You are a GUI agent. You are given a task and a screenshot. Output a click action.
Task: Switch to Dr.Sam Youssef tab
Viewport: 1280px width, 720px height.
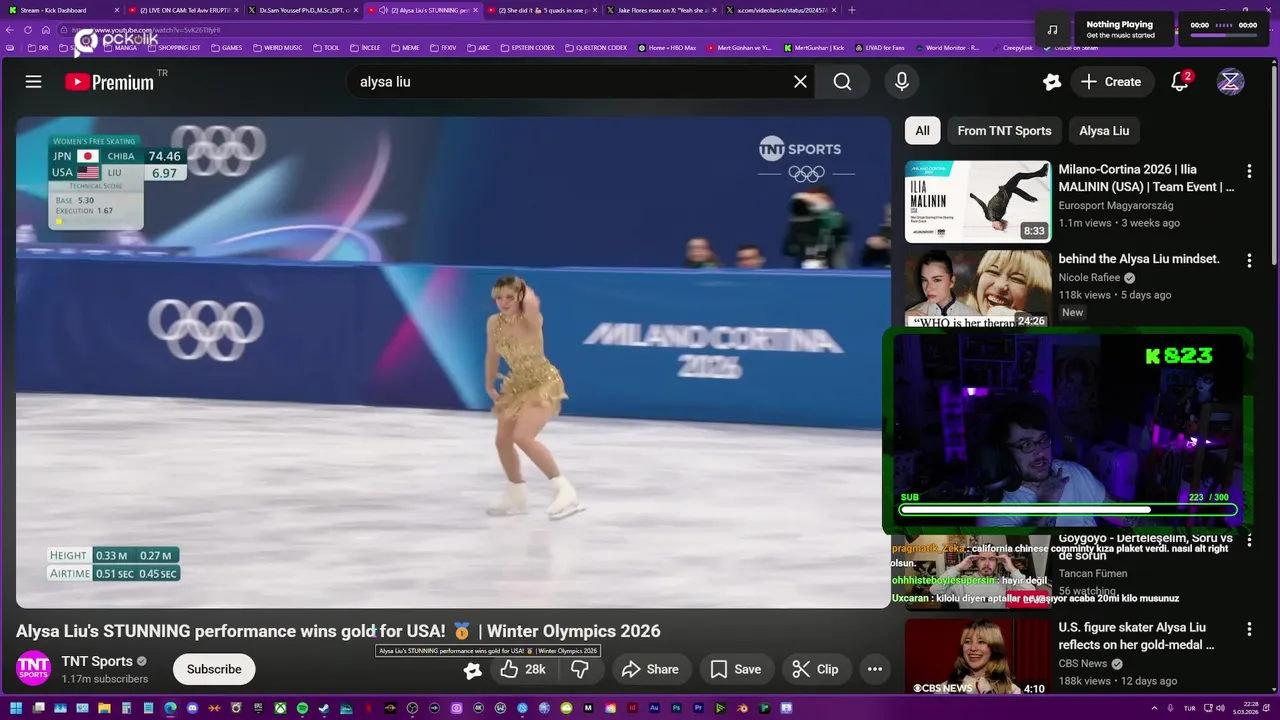pyautogui.click(x=303, y=10)
